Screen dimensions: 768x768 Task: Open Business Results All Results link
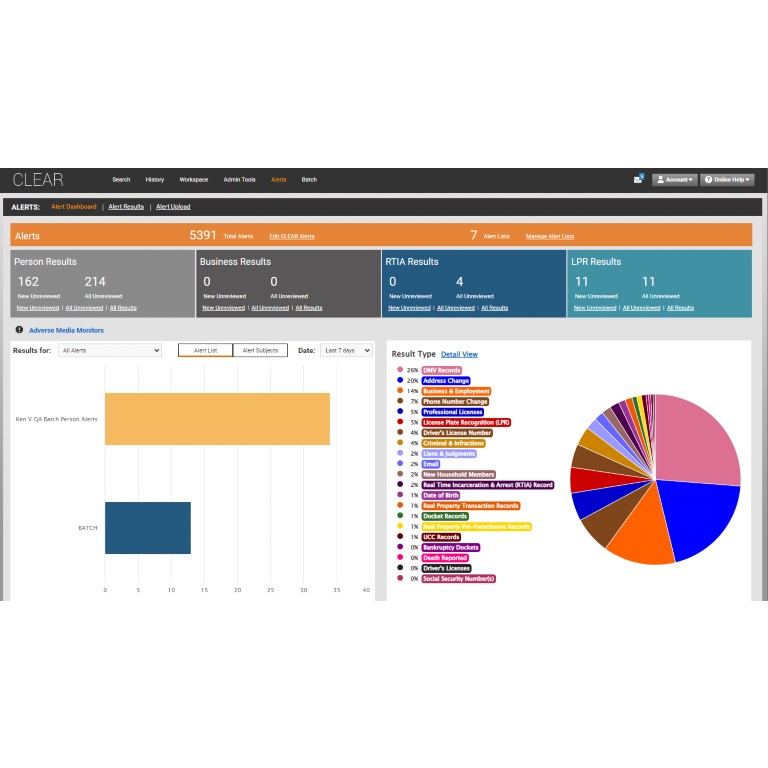(x=309, y=308)
